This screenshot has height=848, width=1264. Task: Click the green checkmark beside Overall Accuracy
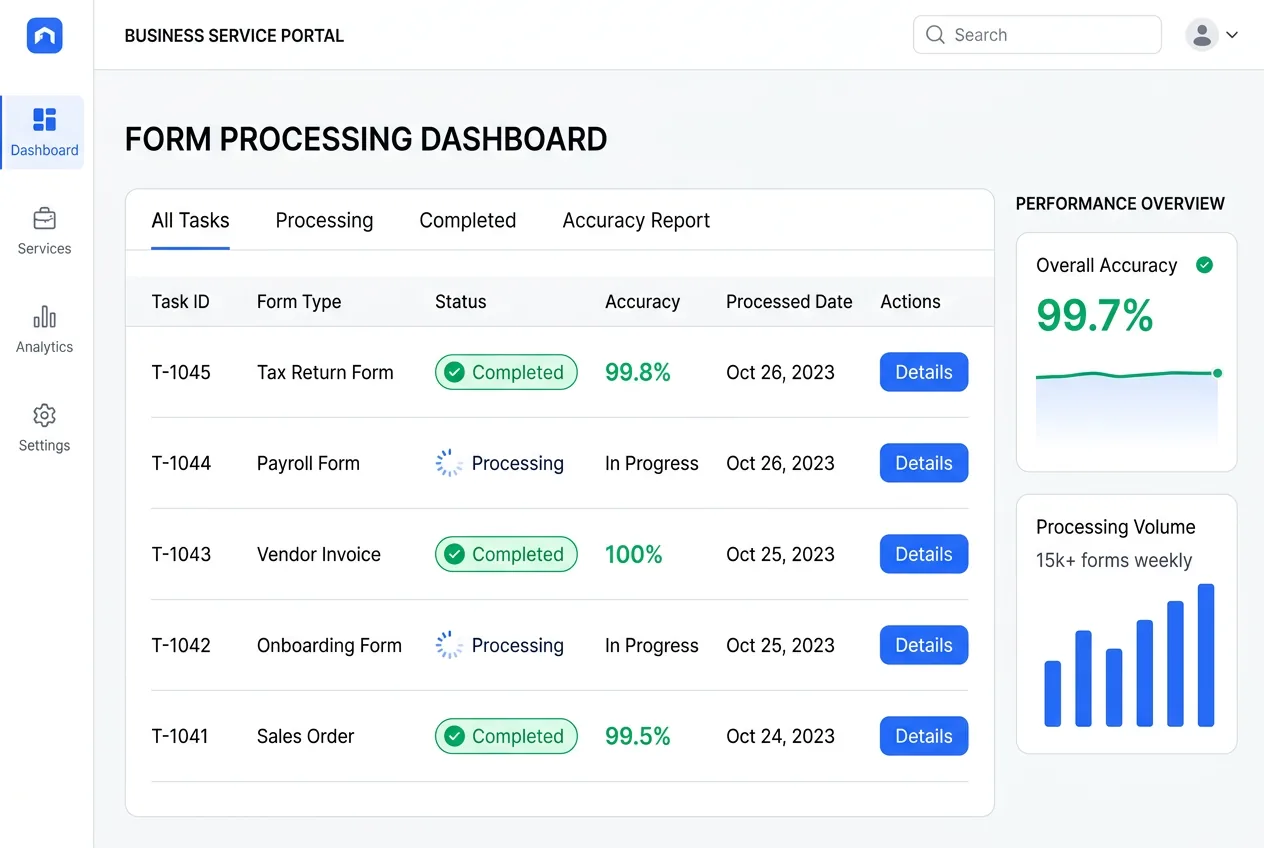(x=1204, y=265)
